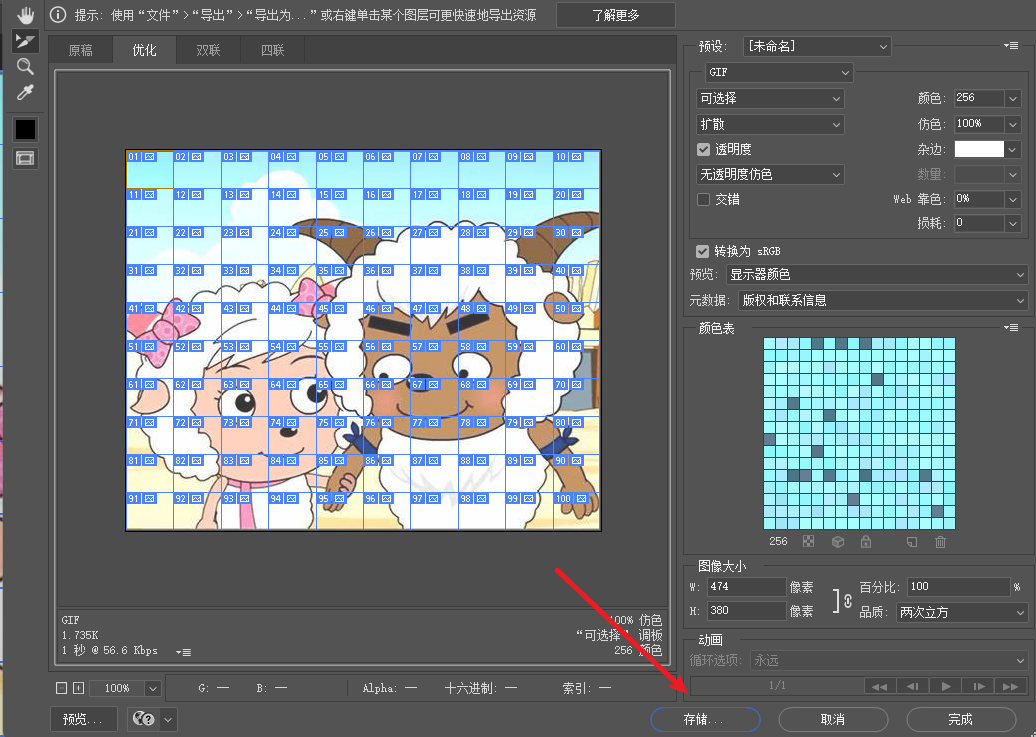Open the GIF format dropdown
Viewport: 1036px width, 737px height.
[x=779, y=72]
